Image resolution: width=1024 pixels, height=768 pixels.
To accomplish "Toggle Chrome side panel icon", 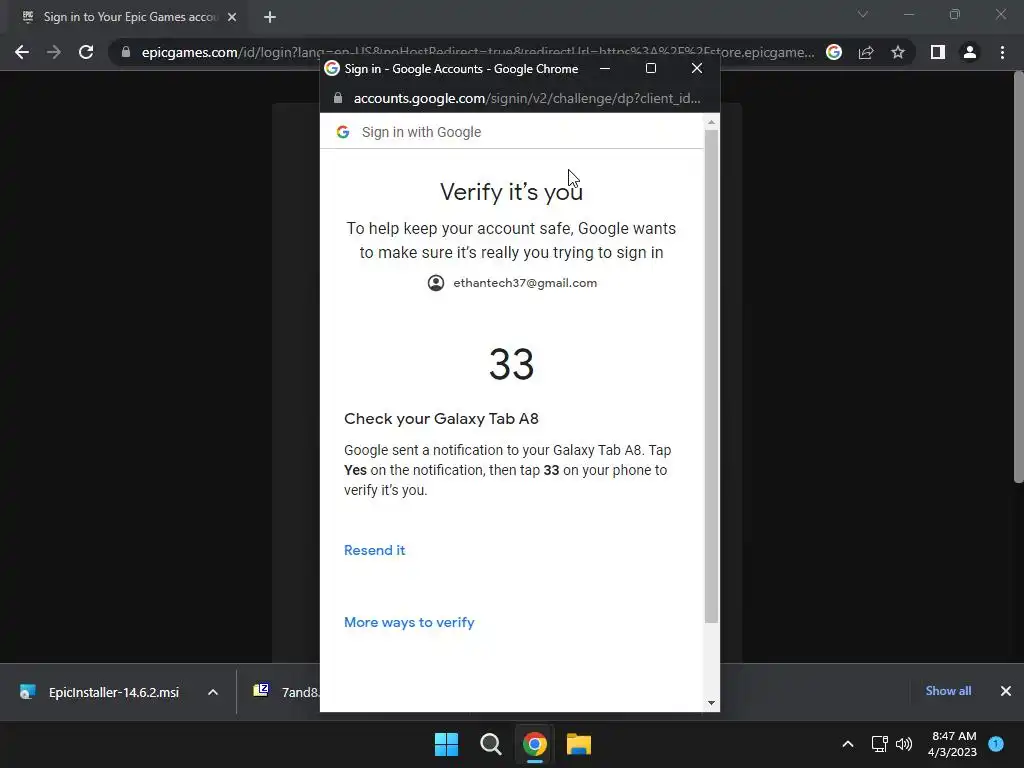I will point(938,52).
